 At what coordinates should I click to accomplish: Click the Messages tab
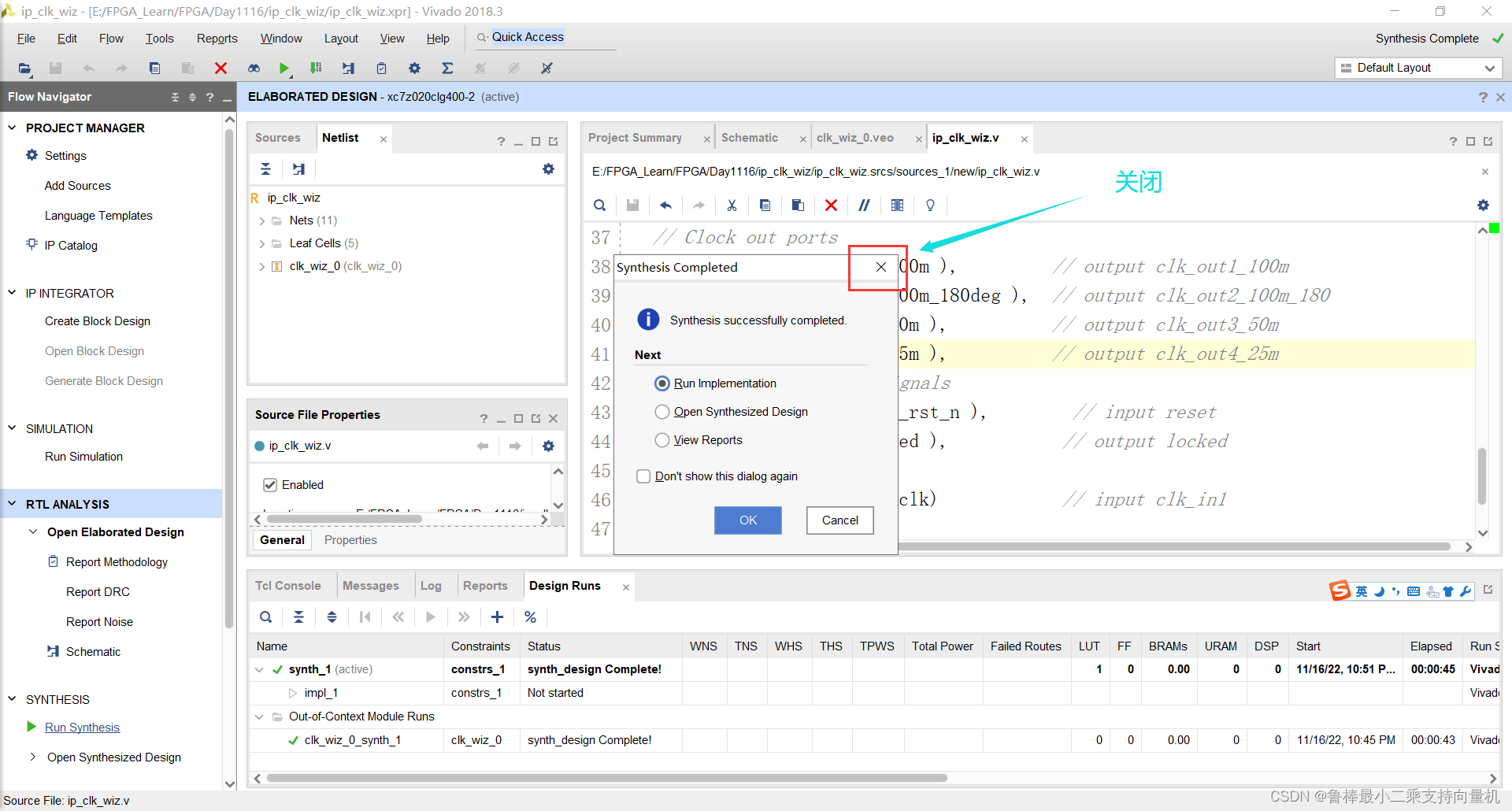pyautogui.click(x=371, y=586)
